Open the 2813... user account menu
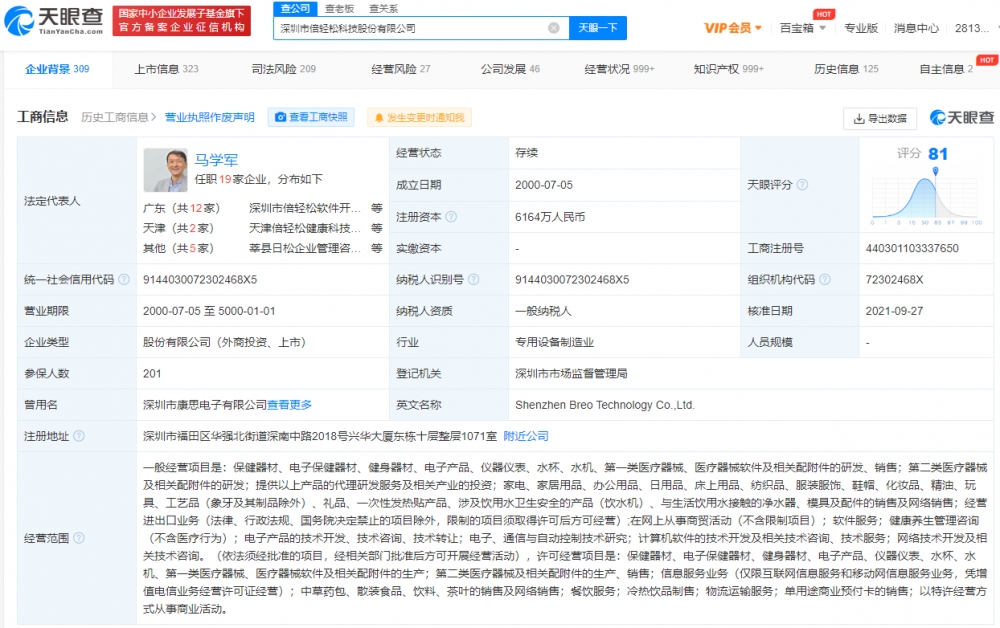This screenshot has width=1000, height=628. coord(972,28)
